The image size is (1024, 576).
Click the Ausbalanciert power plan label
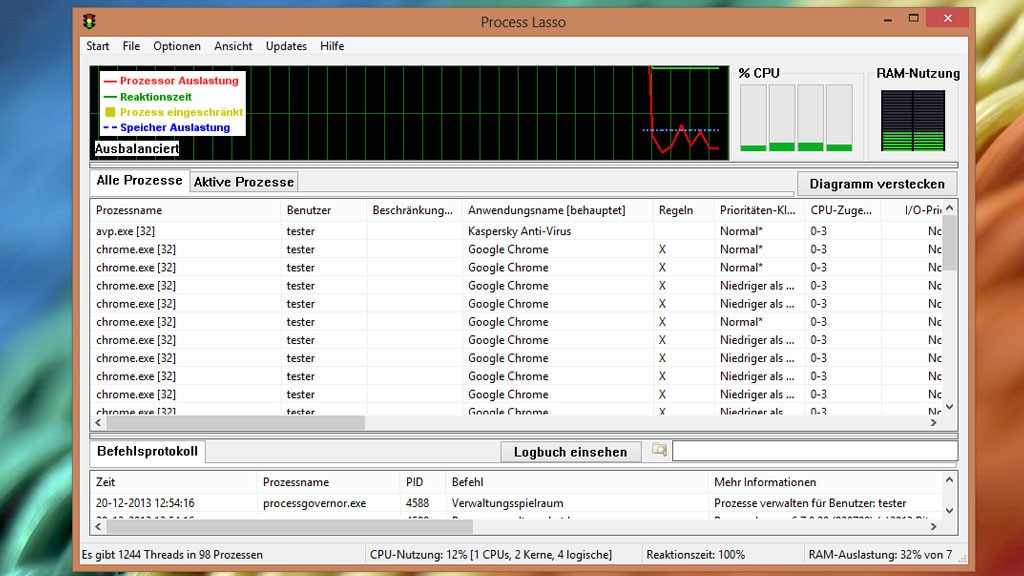(x=136, y=149)
